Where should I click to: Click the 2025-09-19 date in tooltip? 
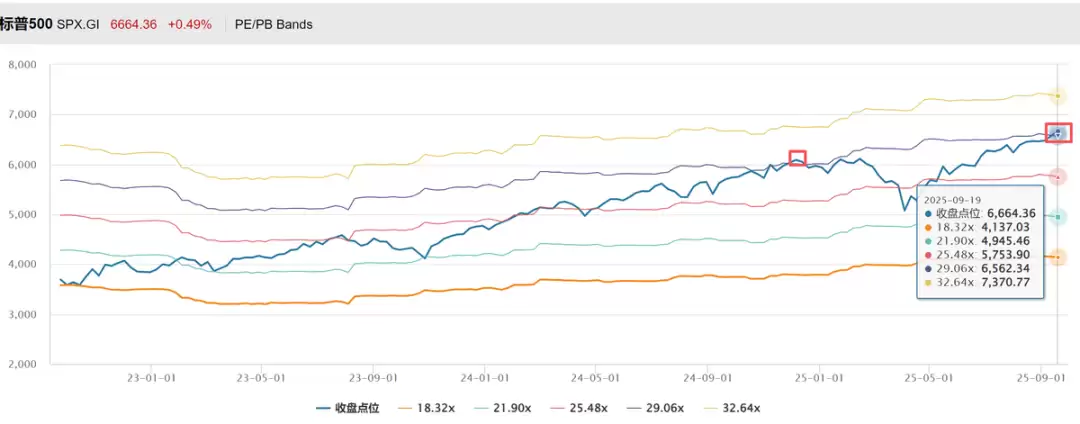[x=953, y=199]
